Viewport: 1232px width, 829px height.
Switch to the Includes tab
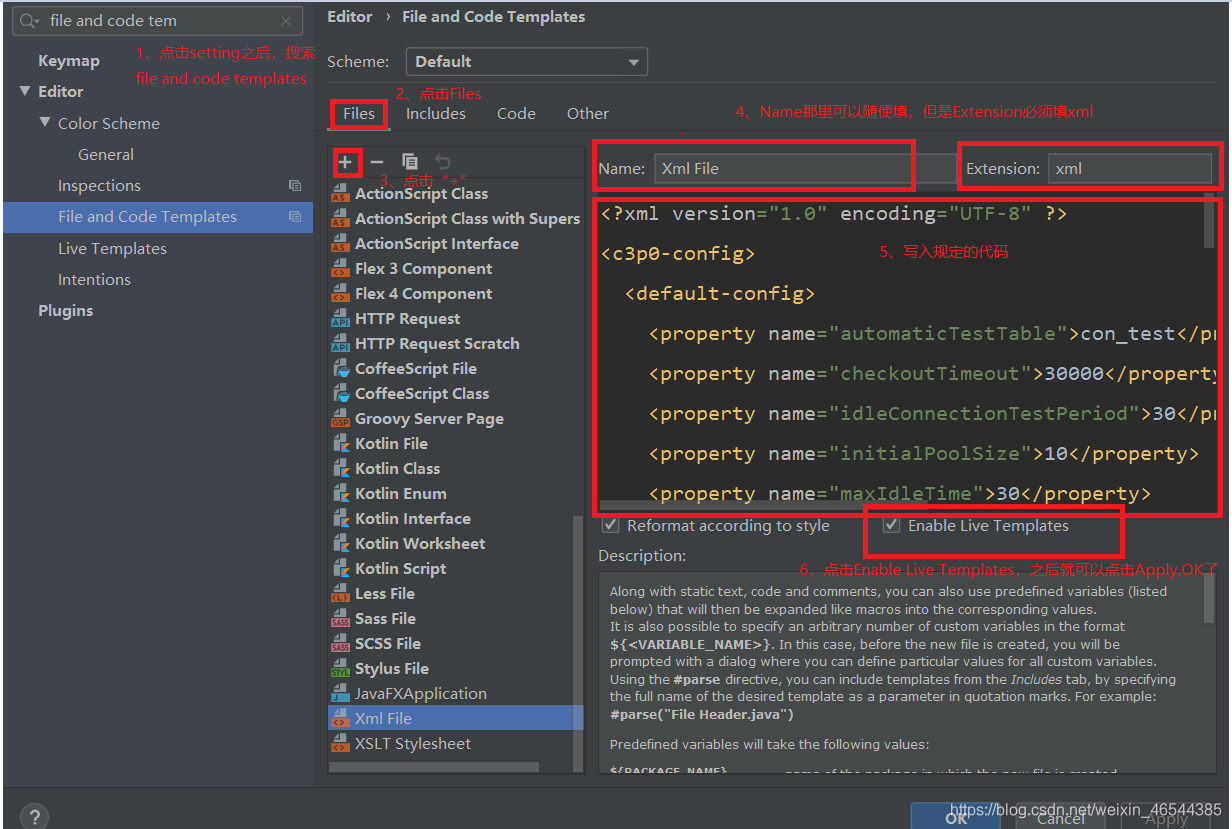click(436, 114)
